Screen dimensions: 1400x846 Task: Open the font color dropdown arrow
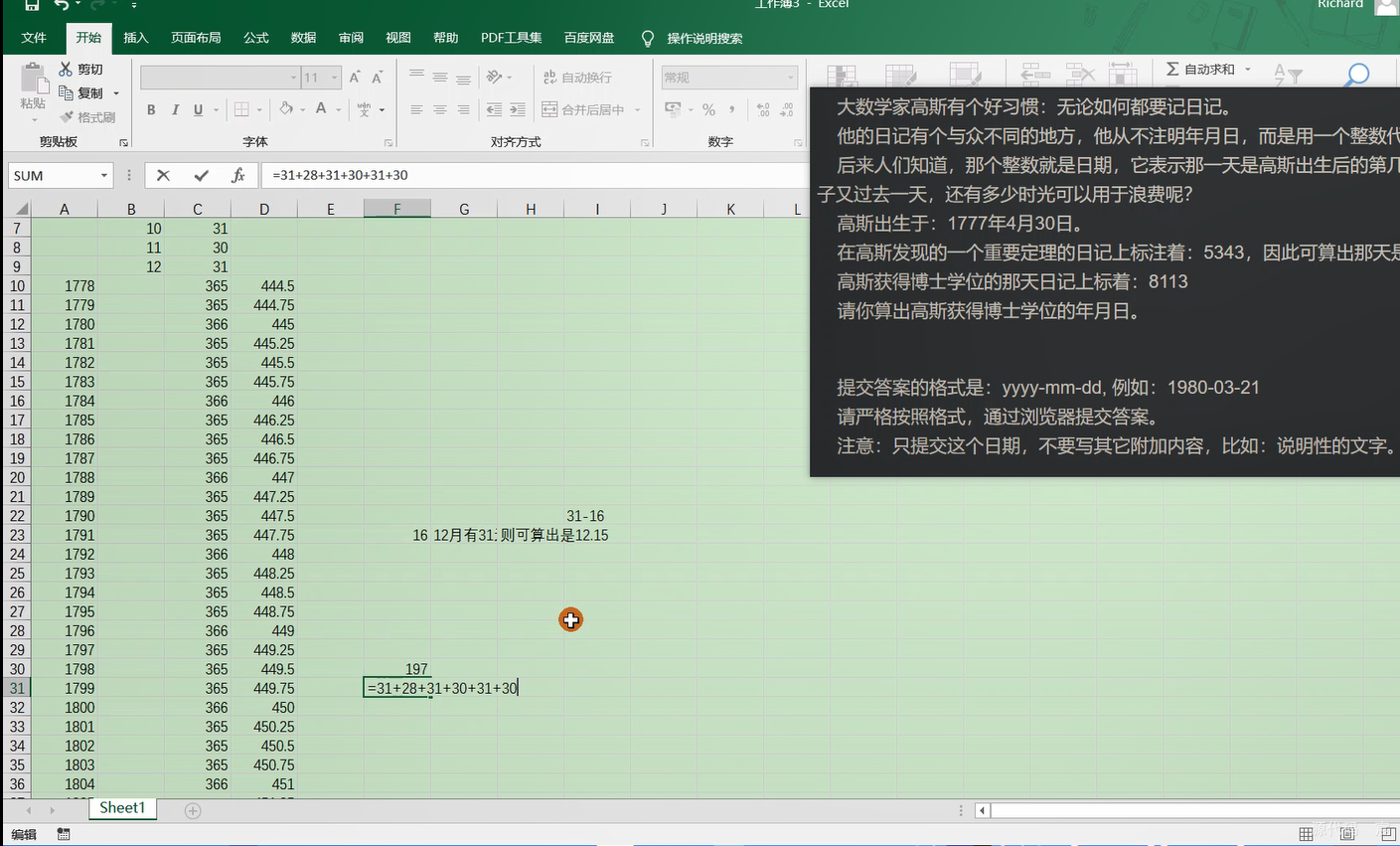[x=339, y=109]
